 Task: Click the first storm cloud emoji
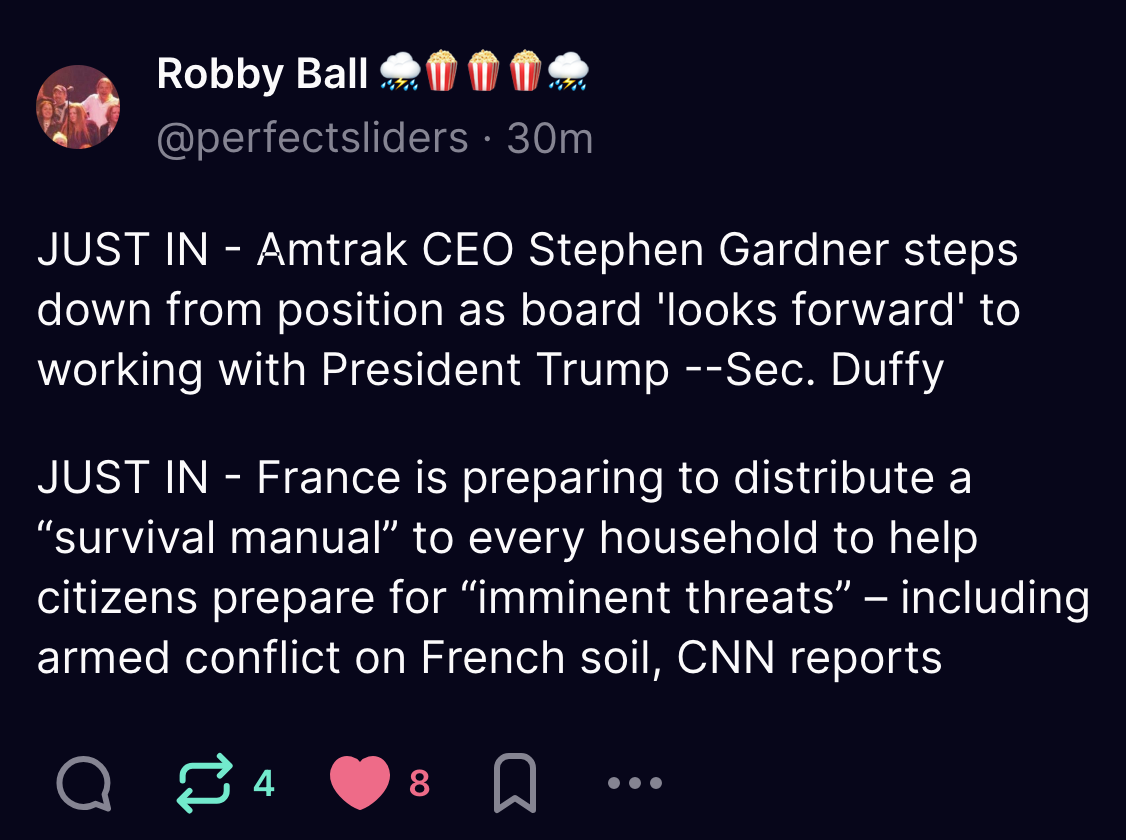point(400,73)
